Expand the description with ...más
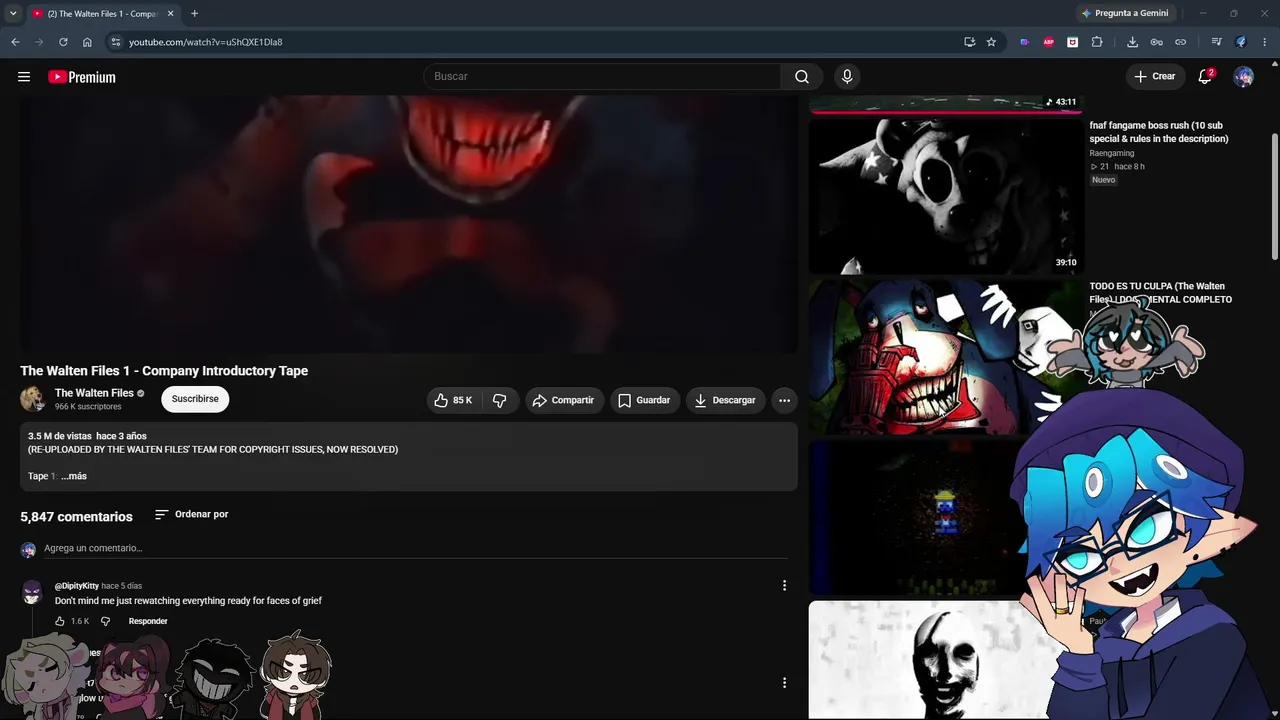This screenshot has height=720, width=1280. (74, 476)
